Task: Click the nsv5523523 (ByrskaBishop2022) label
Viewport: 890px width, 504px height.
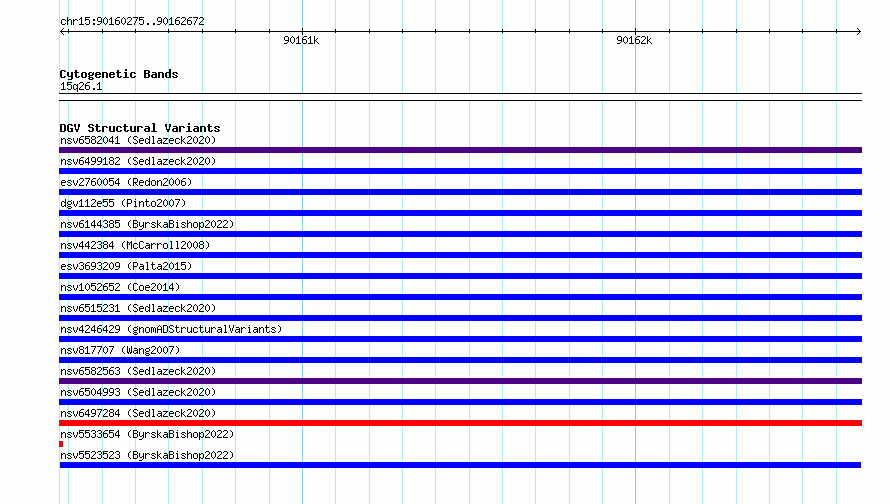Action: [x=147, y=455]
